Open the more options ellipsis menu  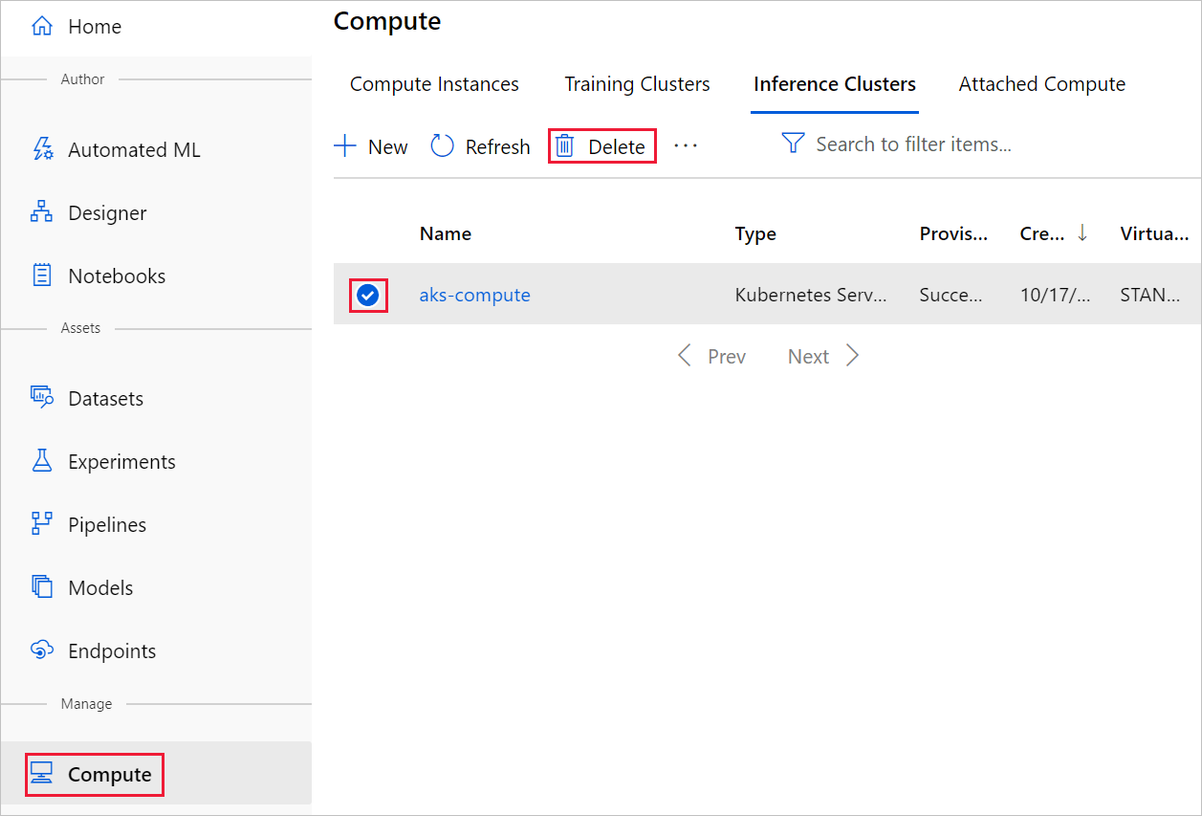pyautogui.click(x=686, y=146)
